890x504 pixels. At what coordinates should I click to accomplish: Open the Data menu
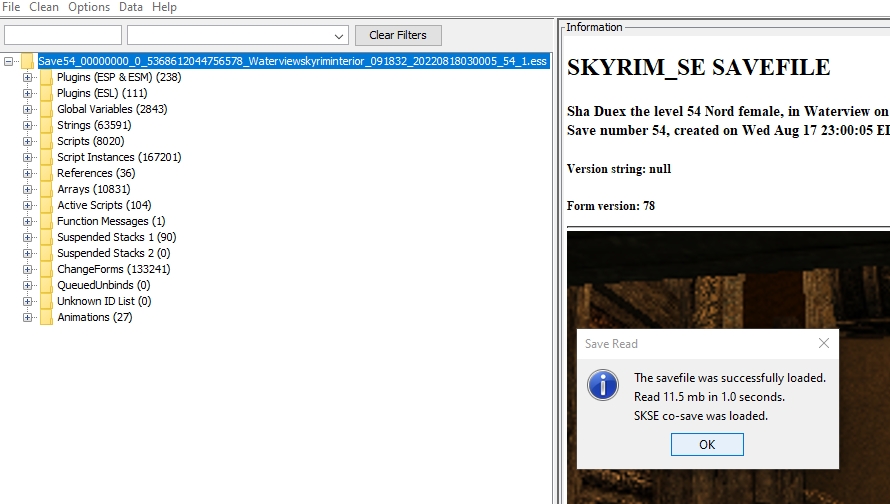pos(131,7)
